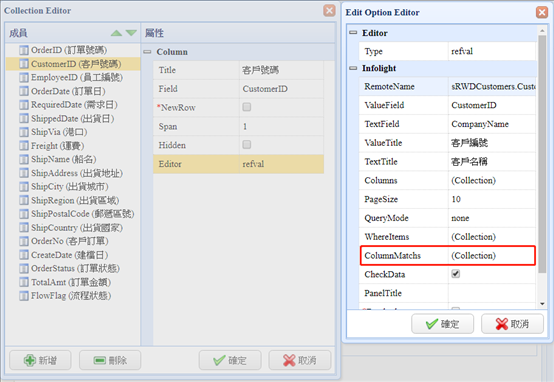Screen dimensions: 554x382
Task: Select the ShipCountry column icon
Action: coord(24,228)
